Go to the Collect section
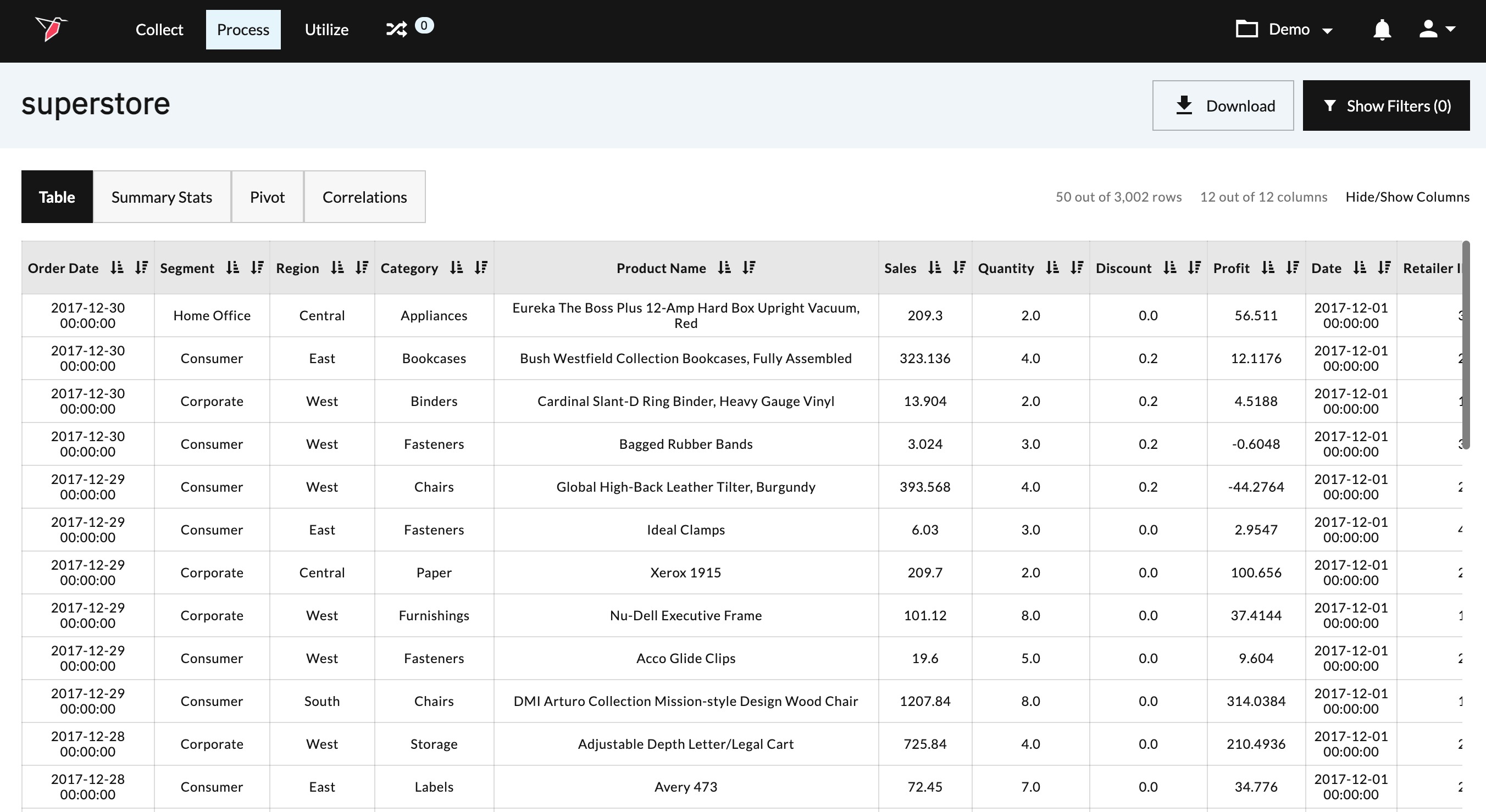 (x=159, y=30)
